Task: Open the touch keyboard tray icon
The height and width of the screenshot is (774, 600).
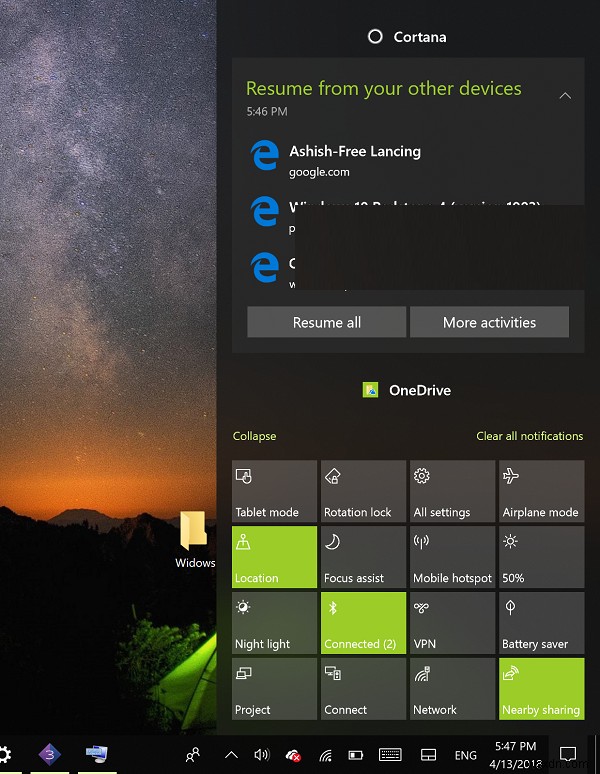Action: [390, 755]
